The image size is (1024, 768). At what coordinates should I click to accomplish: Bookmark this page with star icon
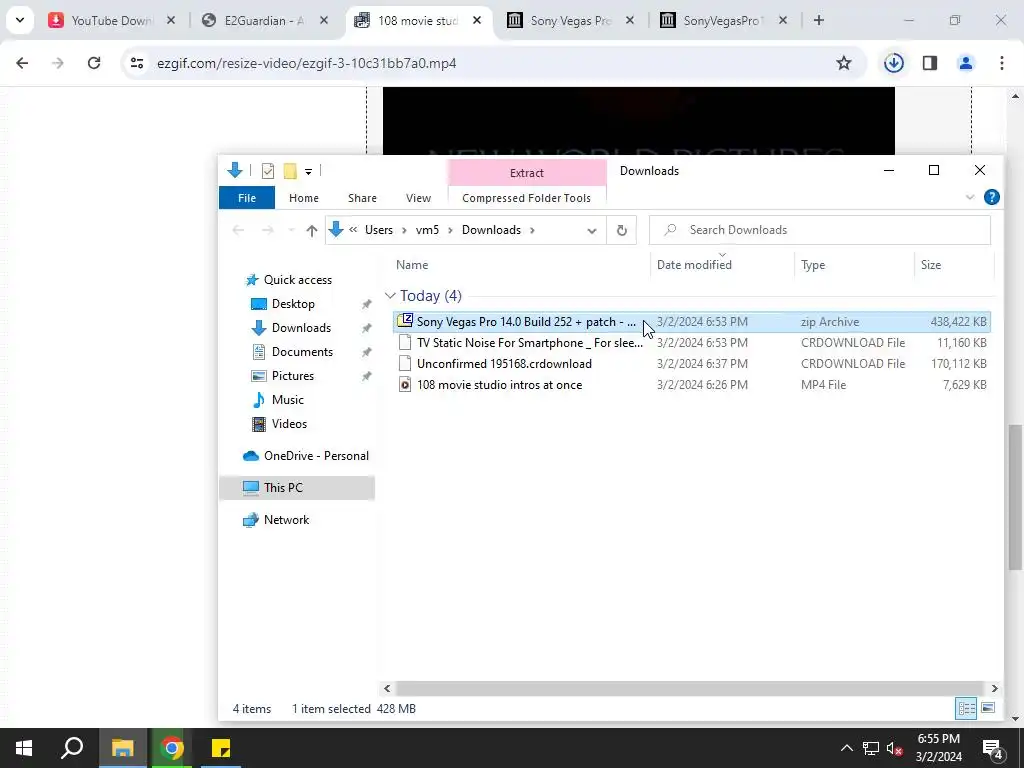coord(844,63)
